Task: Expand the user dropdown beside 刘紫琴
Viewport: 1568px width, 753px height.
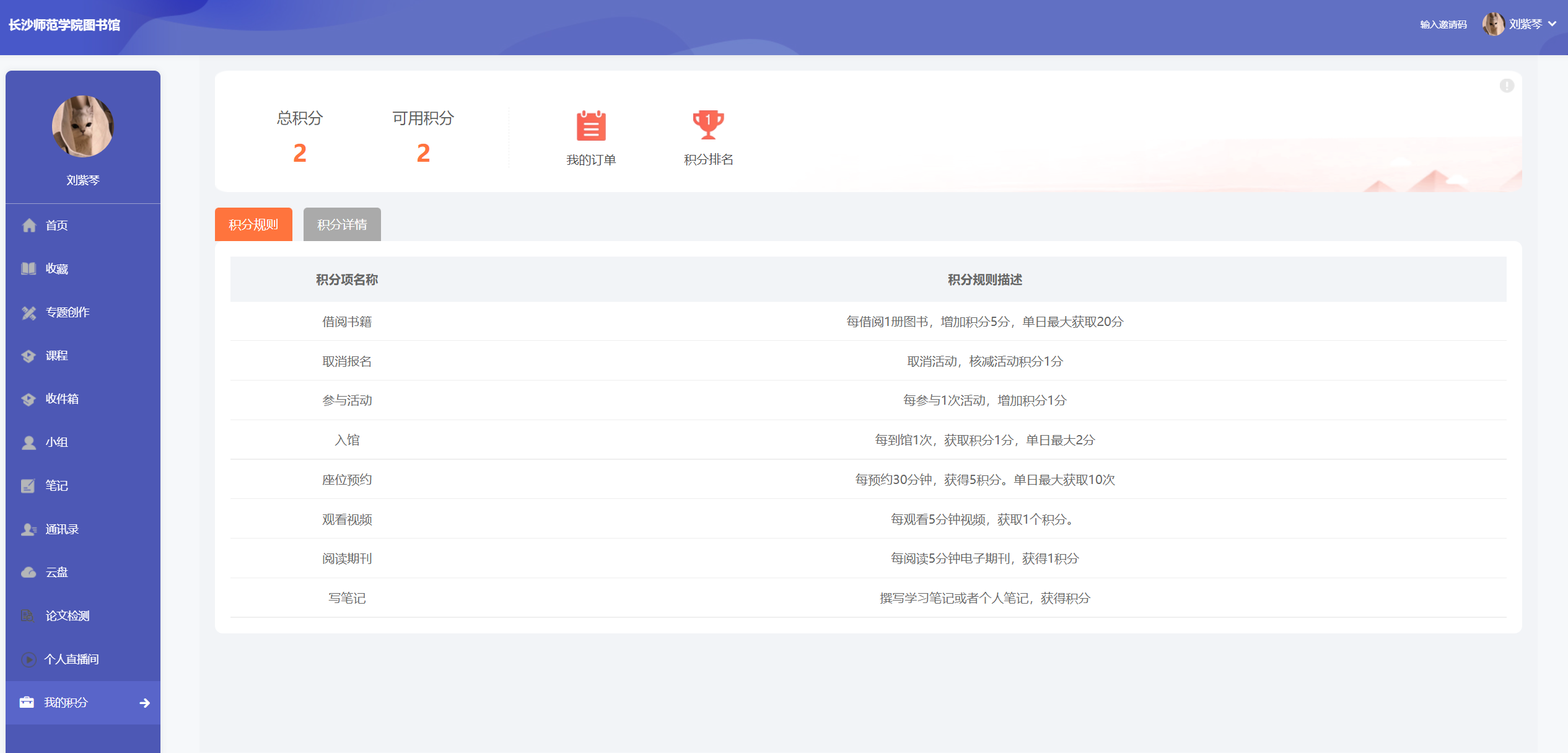Action: [x=1552, y=24]
